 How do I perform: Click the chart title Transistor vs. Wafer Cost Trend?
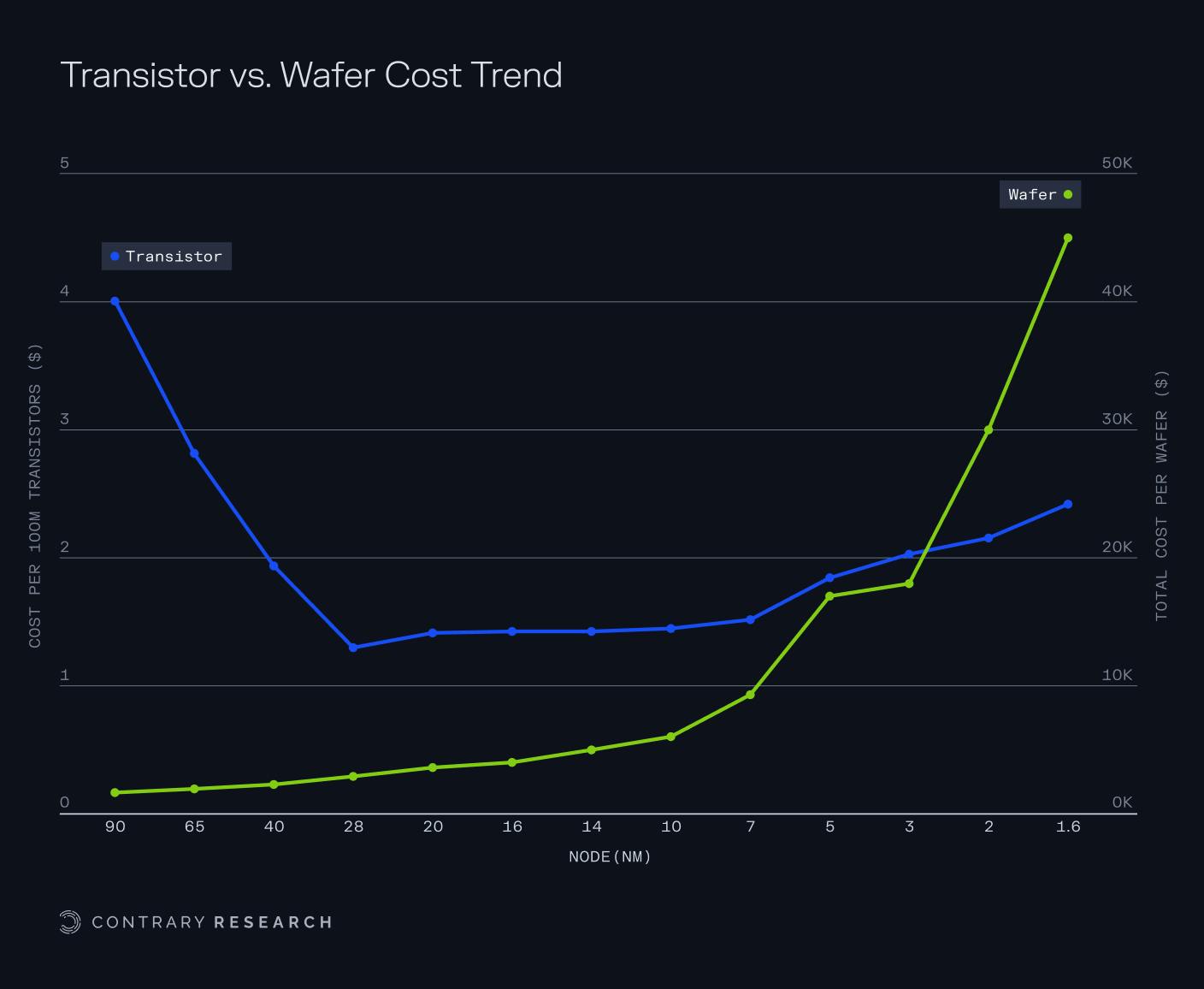coord(311,75)
